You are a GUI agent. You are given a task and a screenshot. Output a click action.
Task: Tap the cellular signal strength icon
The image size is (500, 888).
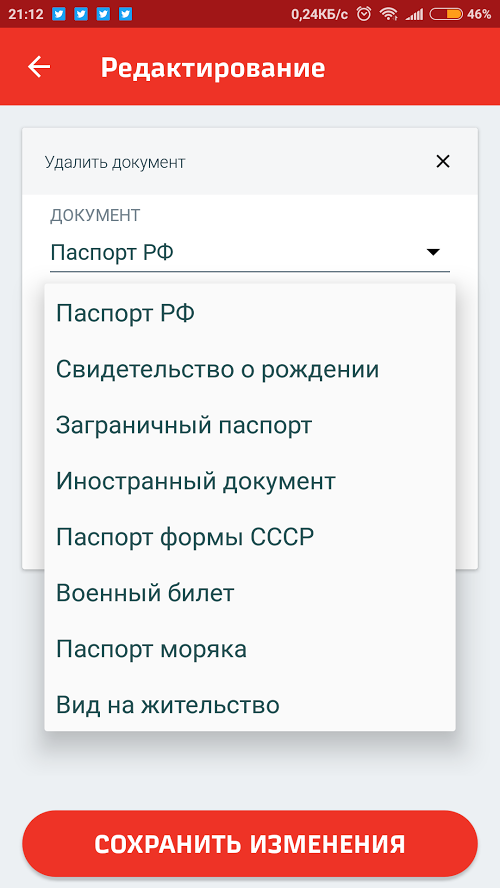click(x=414, y=14)
